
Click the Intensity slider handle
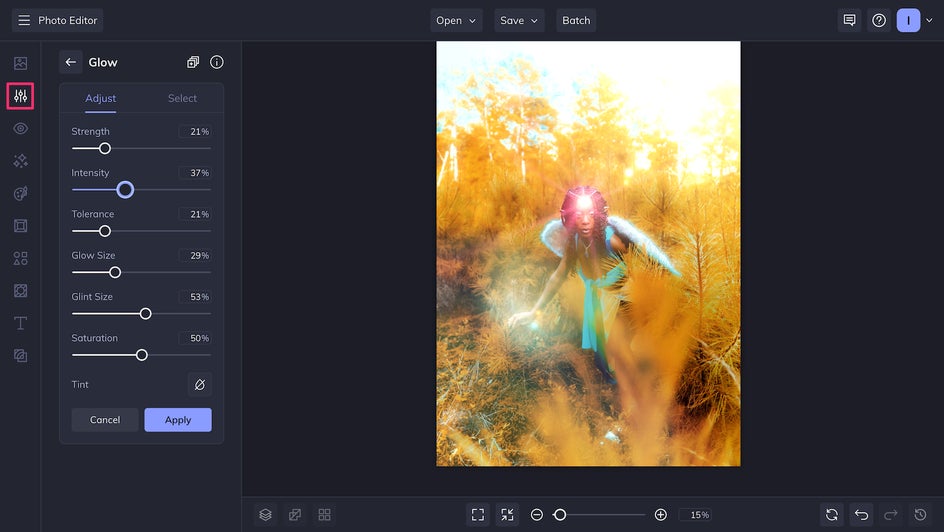(x=125, y=190)
